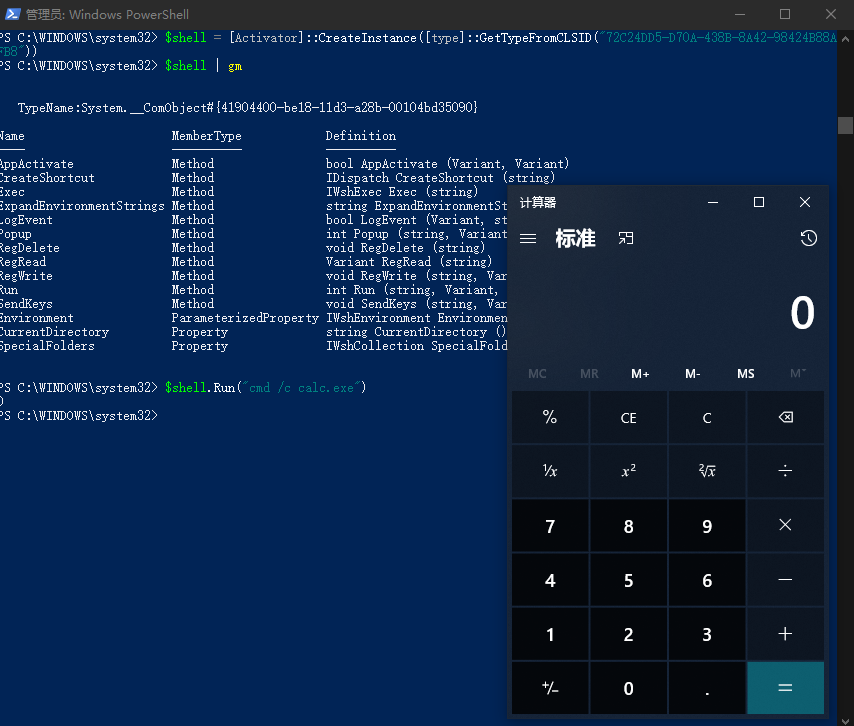Click the x squared key
The image size is (854, 726).
point(629,471)
